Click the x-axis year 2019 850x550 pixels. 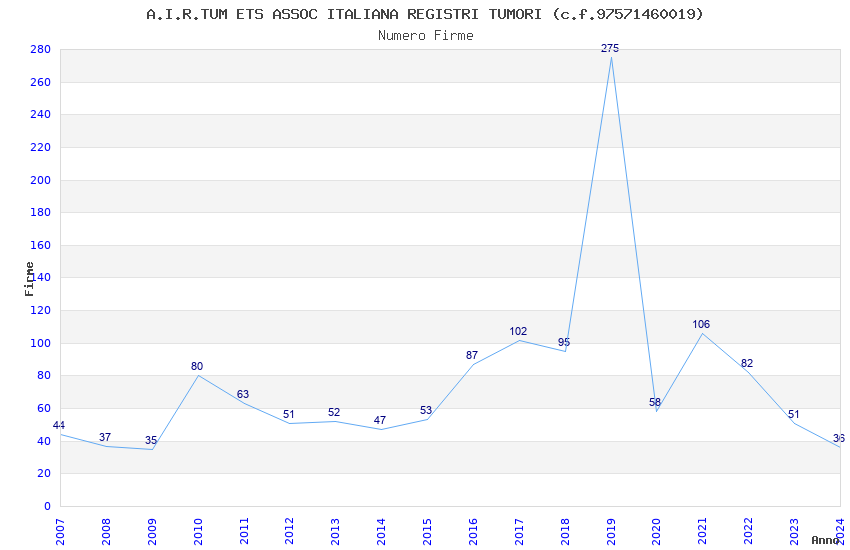(611, 532)
